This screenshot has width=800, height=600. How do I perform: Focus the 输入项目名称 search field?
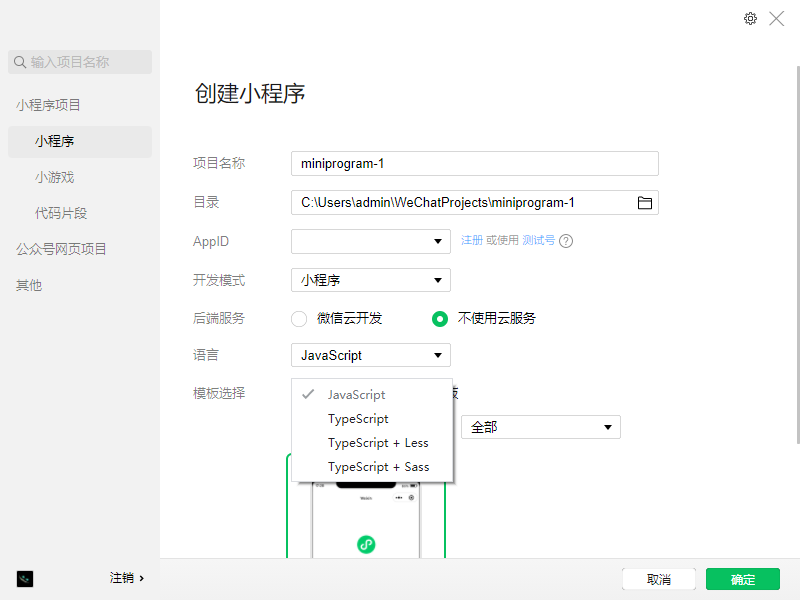tap(80, 62)
